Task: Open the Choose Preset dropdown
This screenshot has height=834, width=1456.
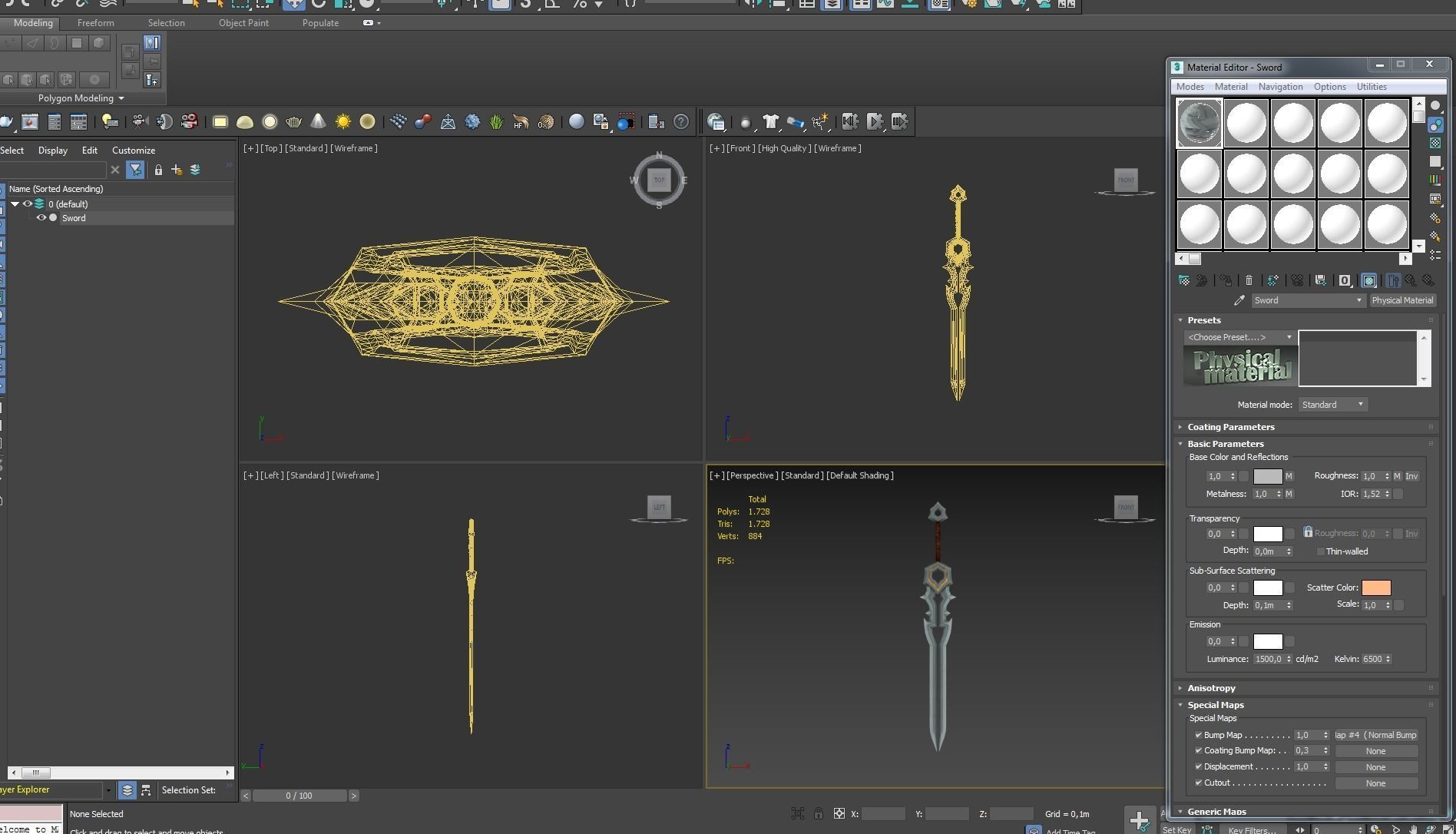Action: [x=1239, y=337]
